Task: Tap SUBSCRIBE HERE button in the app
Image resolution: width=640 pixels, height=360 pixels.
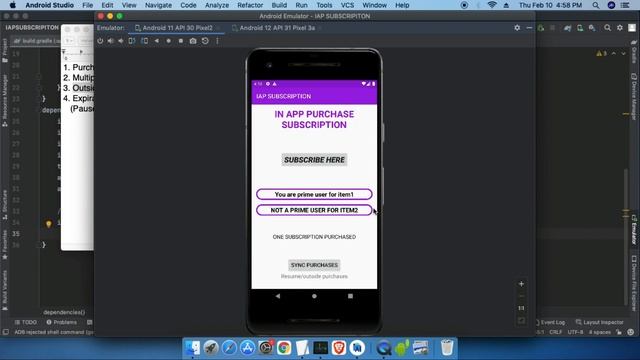Action: (x=314, y=160)
